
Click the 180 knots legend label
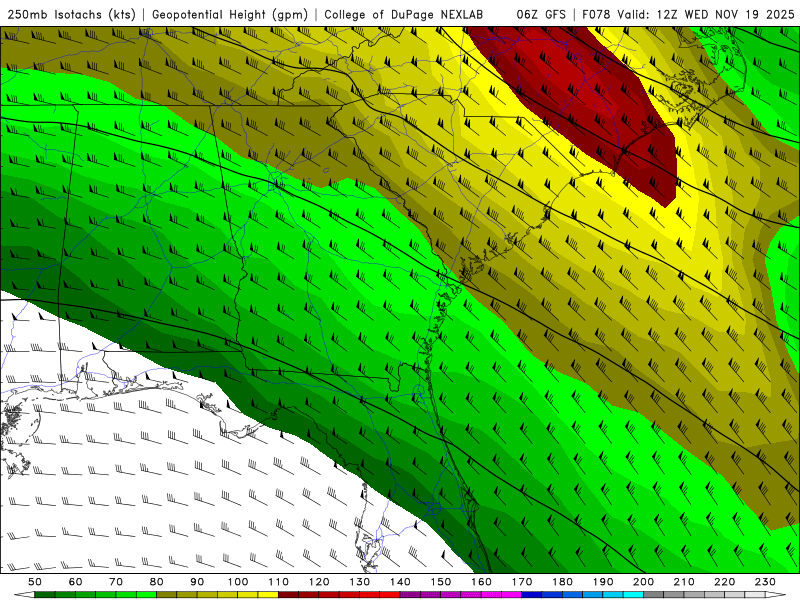pyautogui.click(x=562, y=582)
